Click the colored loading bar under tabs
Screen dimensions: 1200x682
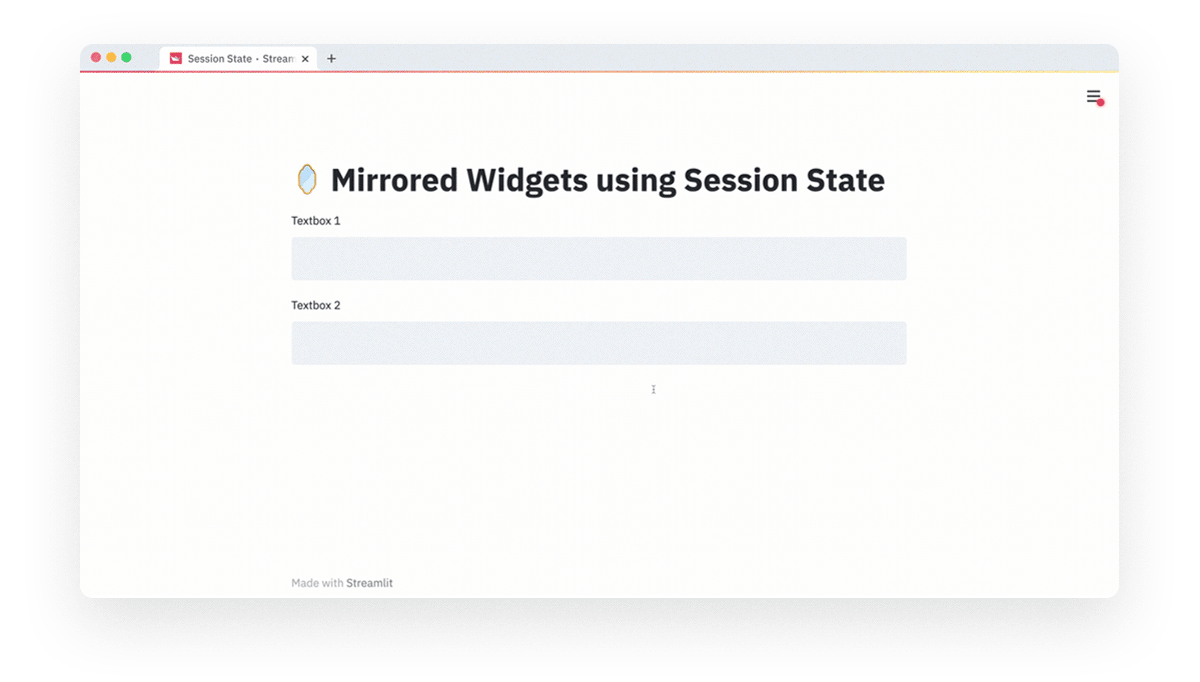coord(600,72)
